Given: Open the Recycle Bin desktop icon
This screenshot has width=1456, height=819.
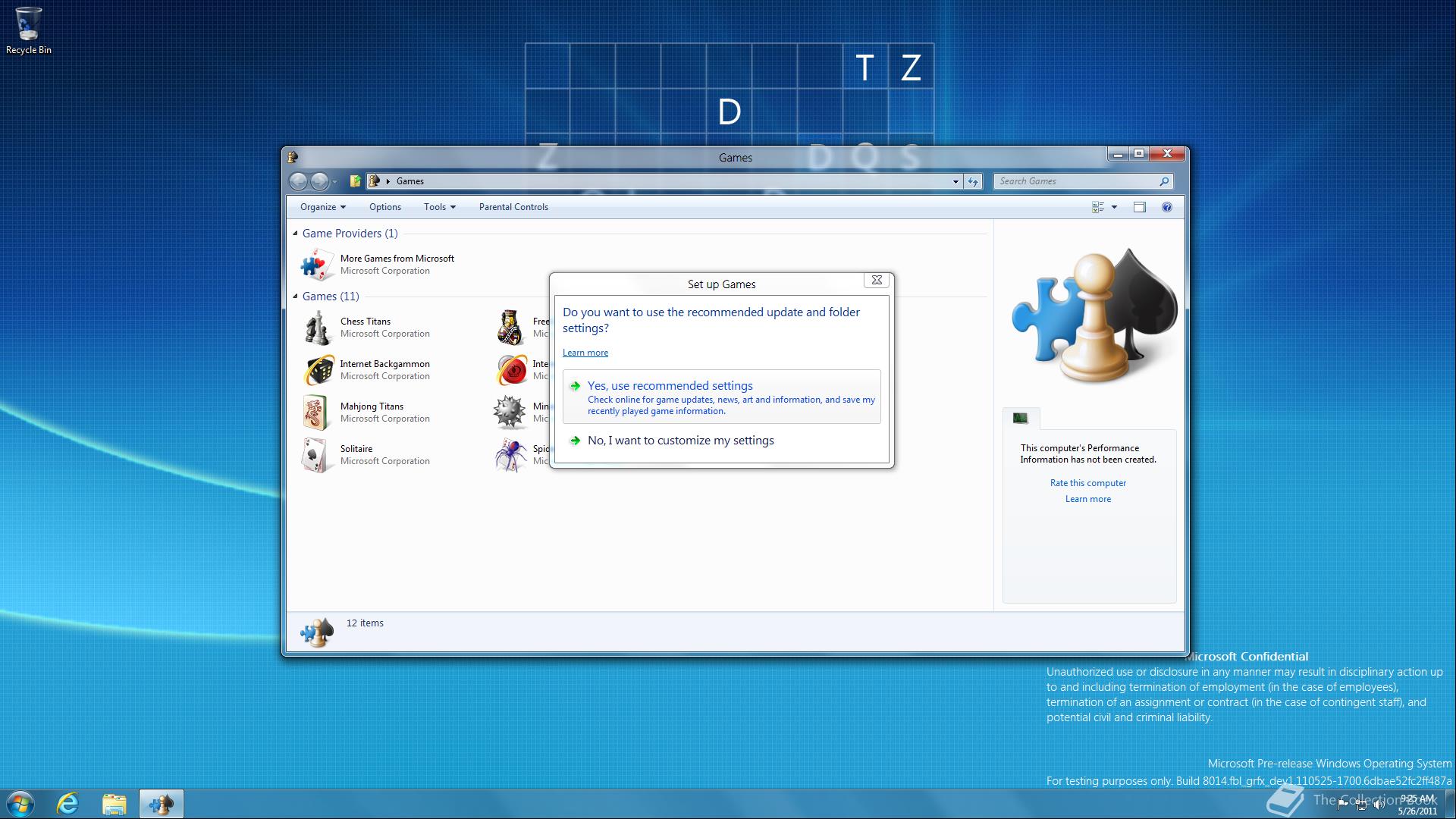Looking at the screenshot, I should pos(28,30).
